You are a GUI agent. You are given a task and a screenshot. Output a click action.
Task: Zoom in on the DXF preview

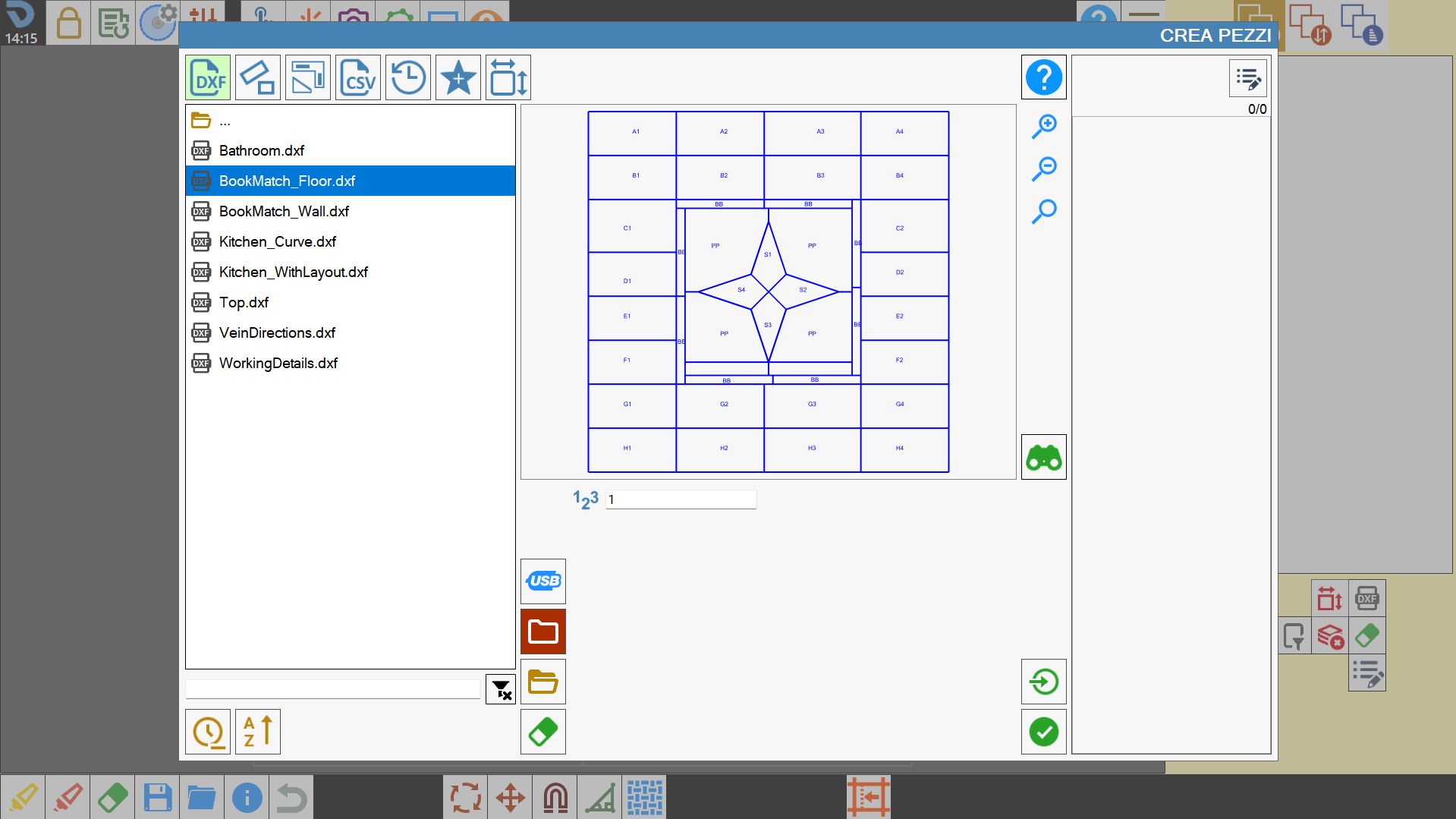[x=1044, y=126]
